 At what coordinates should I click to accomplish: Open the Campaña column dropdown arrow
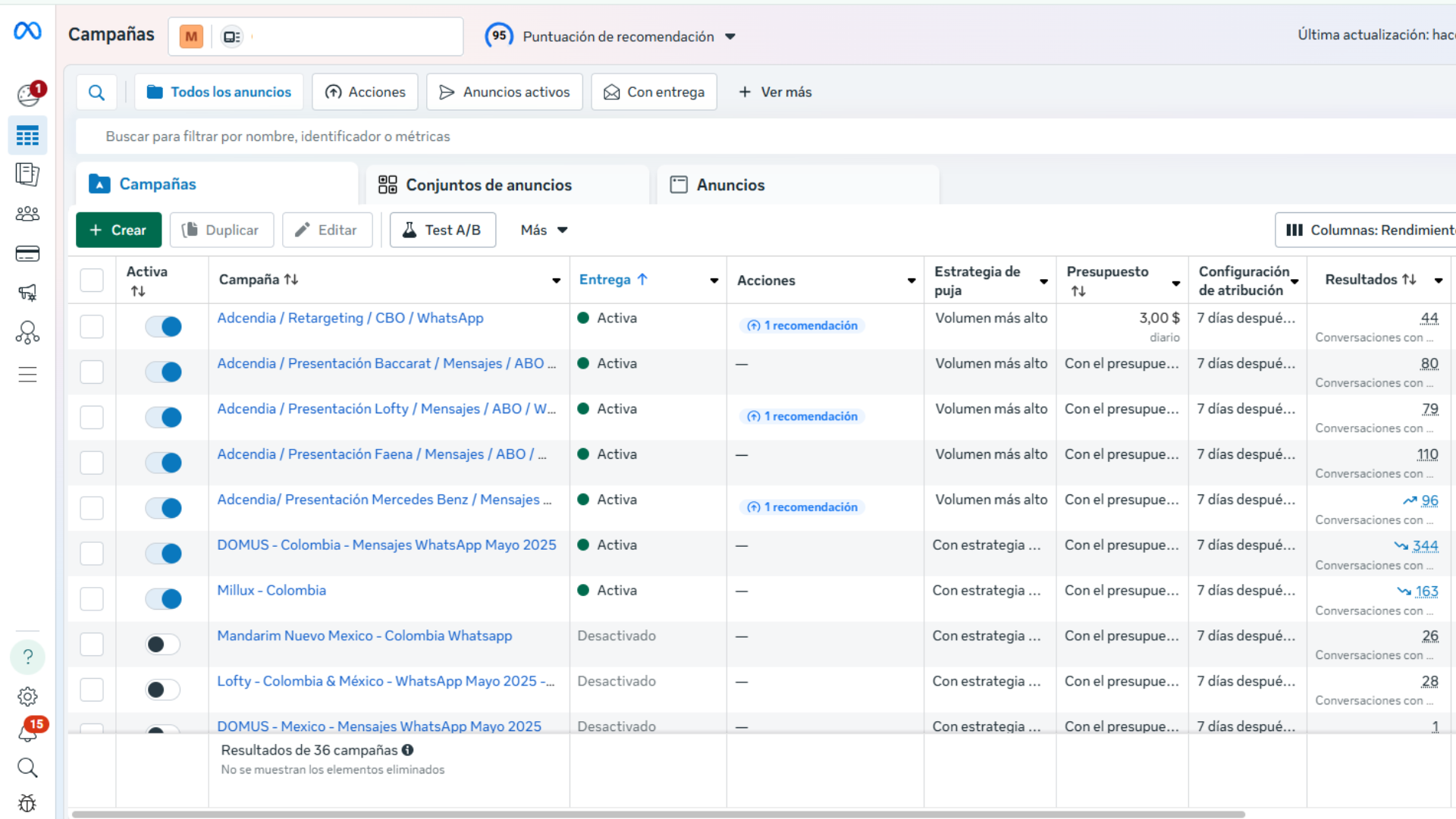(557, 281)
